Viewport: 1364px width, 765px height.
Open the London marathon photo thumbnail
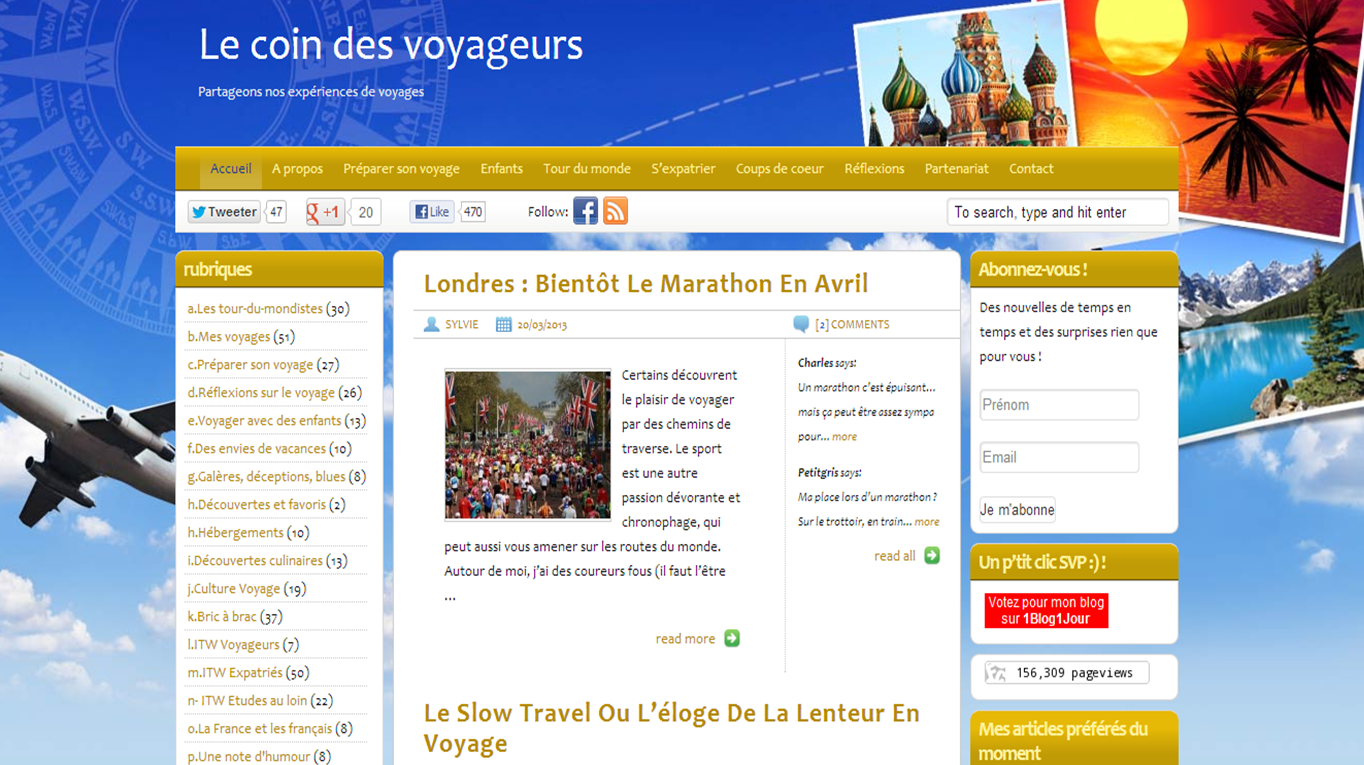click(x=527, y=445)
